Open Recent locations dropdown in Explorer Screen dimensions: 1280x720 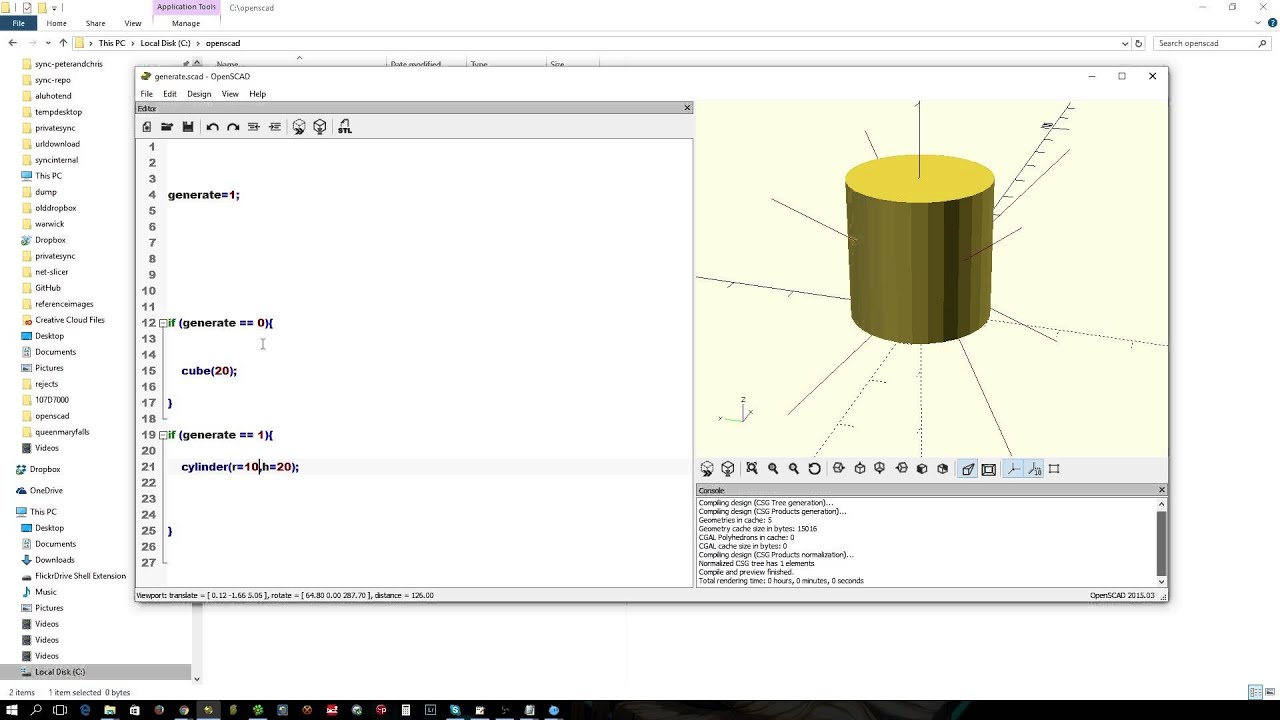click(49, 43)
